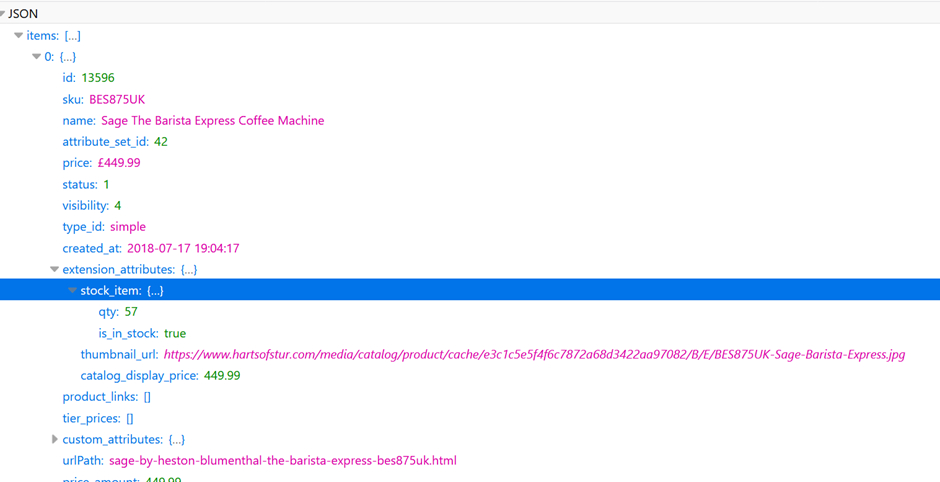
Task: Click the type_id value simple
Action: 128,227
